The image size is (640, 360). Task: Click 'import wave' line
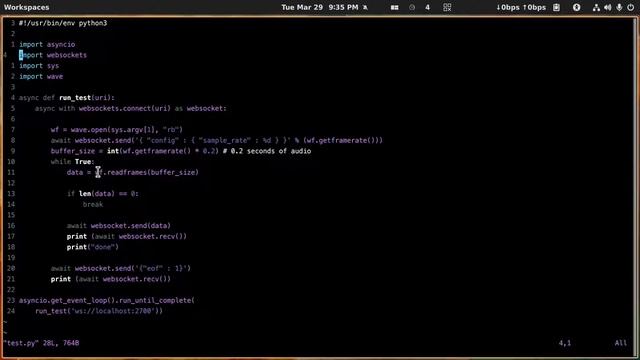point(41,76)
